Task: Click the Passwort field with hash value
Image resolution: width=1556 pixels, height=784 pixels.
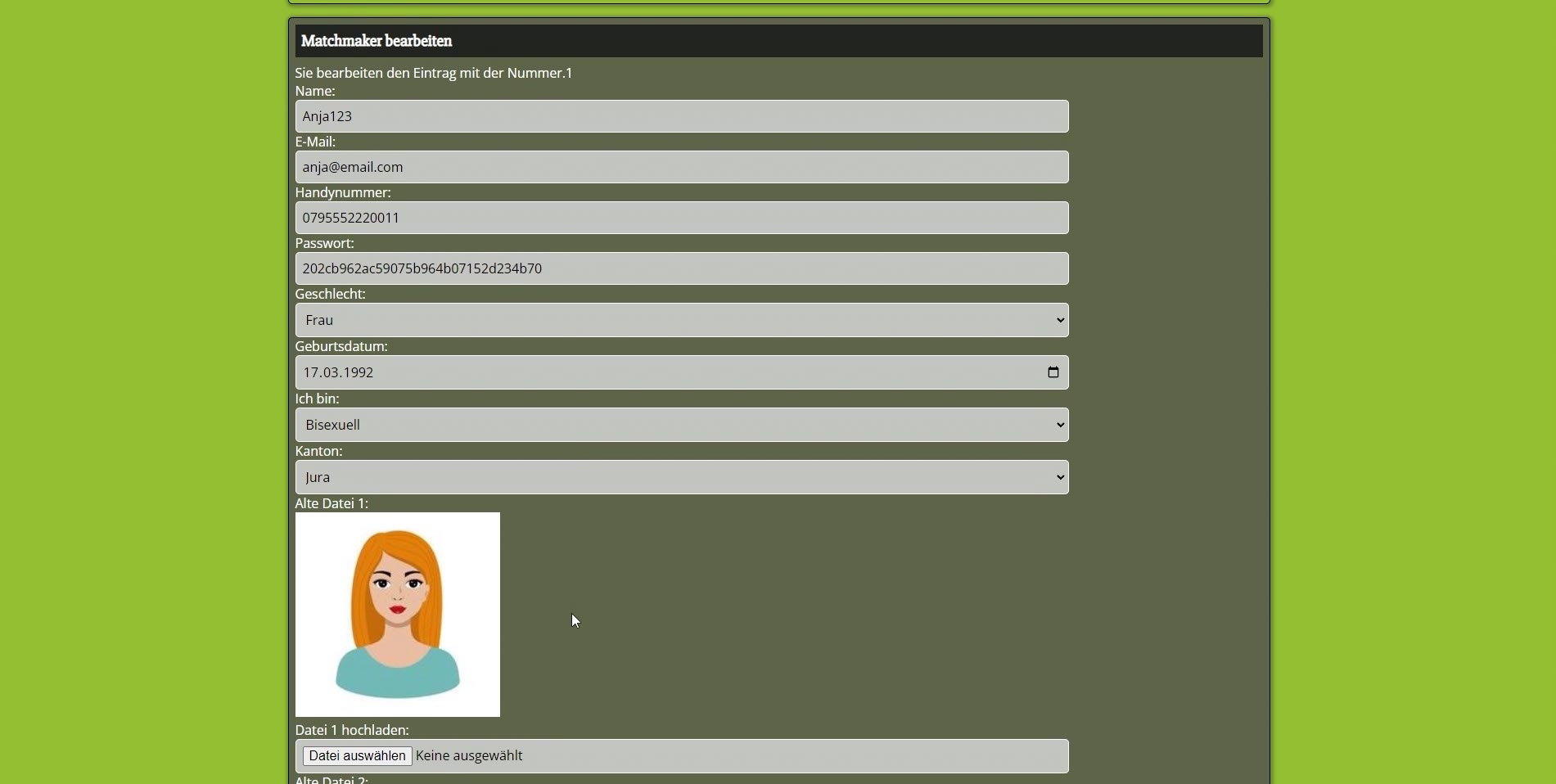Action: (681, 268)
